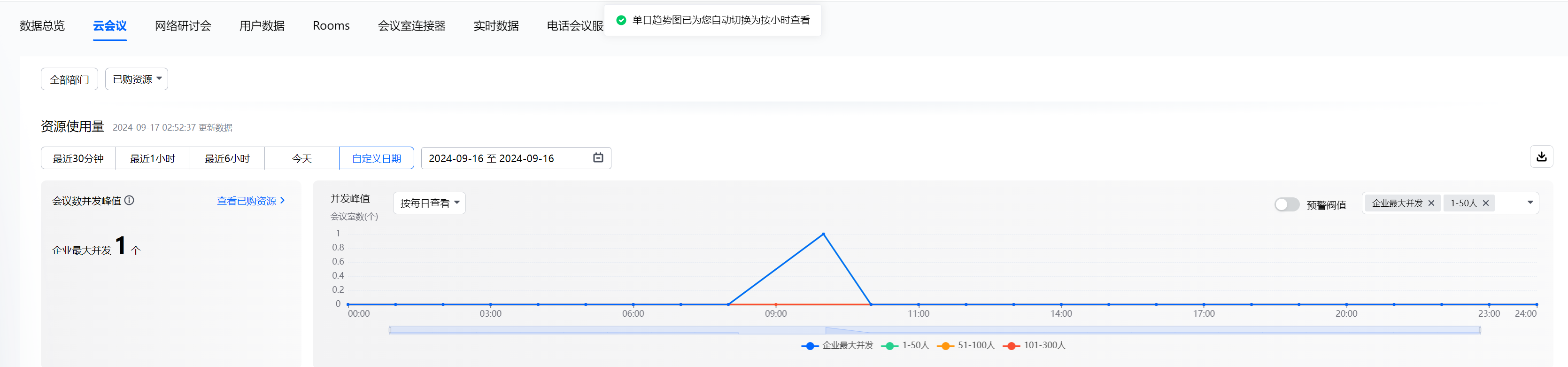Expand the 已购资源 dropdown
Screen dimensions: 1568x367
pos(136,79)
